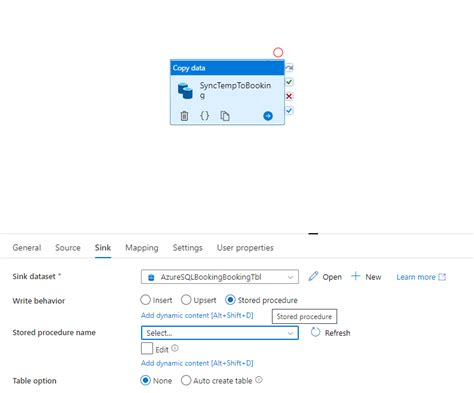
Task: Click the panel collapse handle bar
Action: (313, 234)
